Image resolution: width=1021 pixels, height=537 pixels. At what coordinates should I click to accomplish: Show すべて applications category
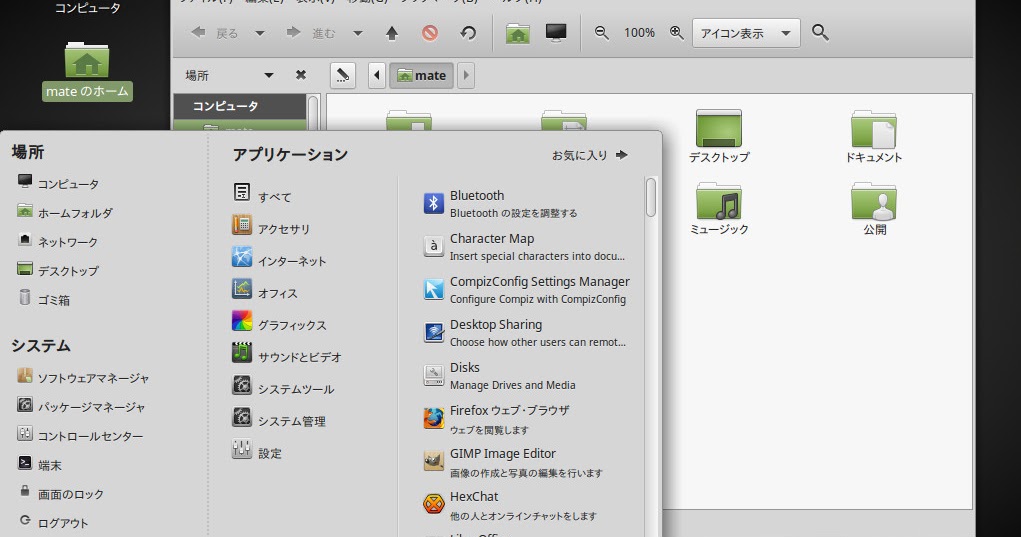point(262,194)
